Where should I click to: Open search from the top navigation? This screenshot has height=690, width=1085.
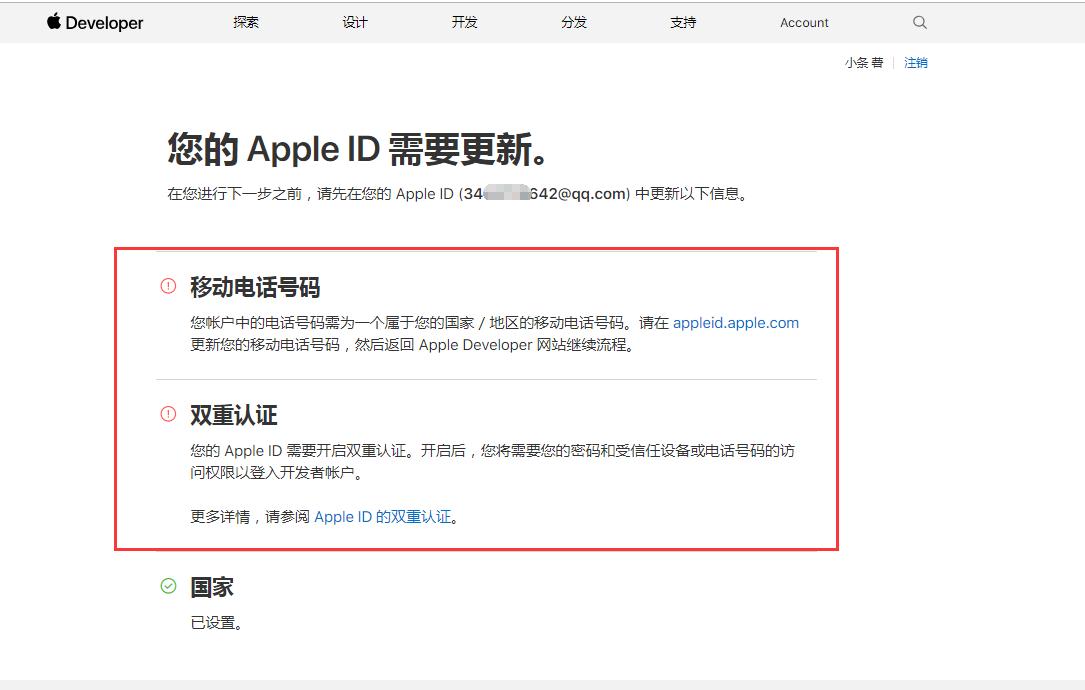(x=918, y=22)
